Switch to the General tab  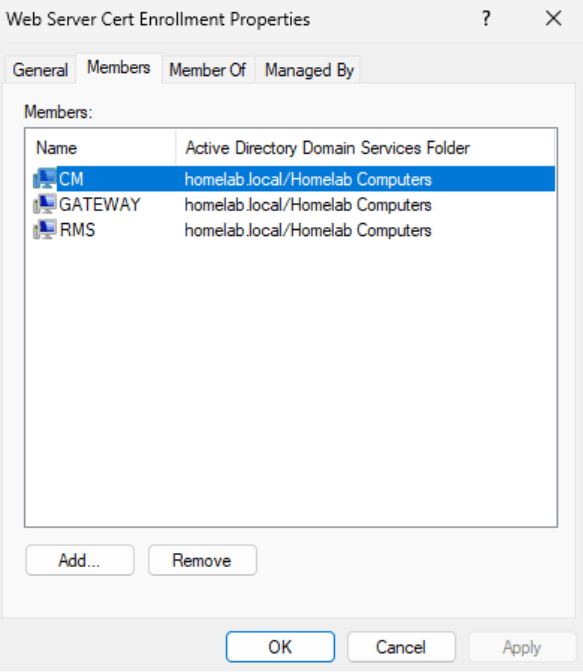(x=40, y=70)
